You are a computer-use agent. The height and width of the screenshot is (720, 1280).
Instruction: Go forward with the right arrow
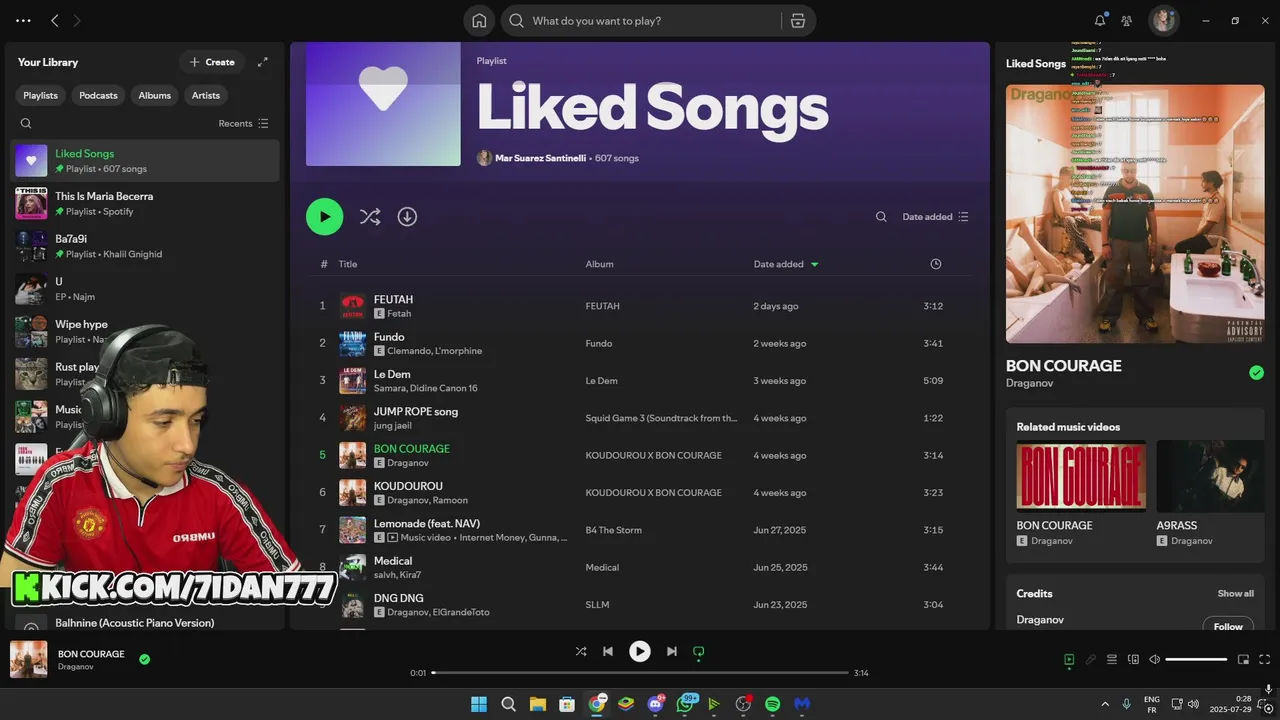pyautogui.click(x=77, y=20)
